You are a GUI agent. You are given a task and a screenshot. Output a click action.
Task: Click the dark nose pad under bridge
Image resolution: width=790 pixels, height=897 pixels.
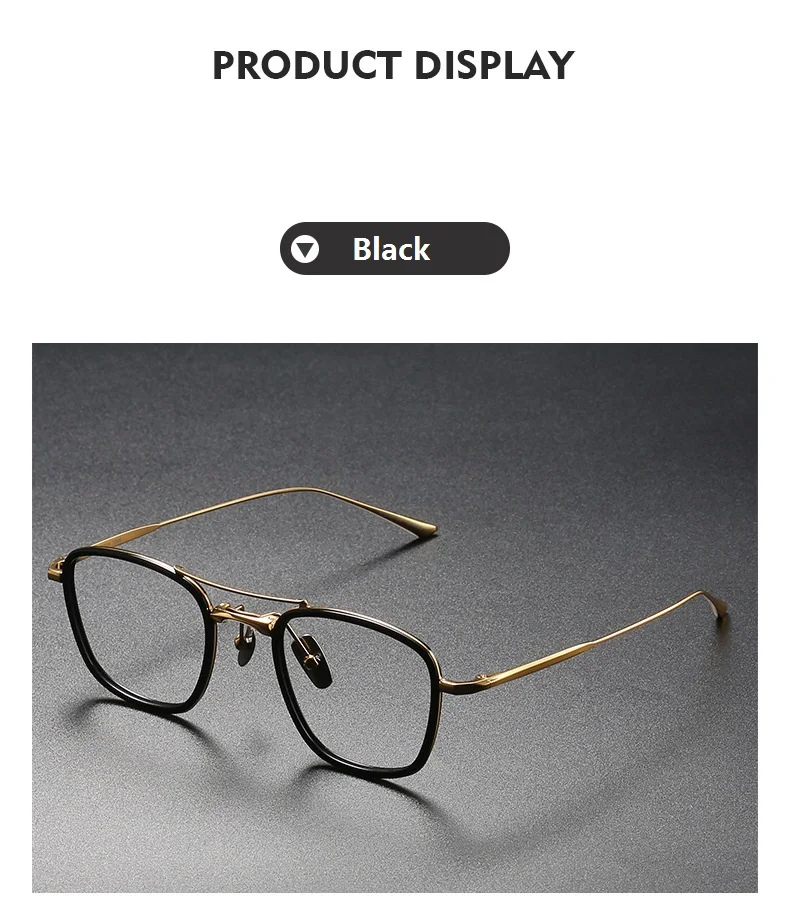coord(312,660)
